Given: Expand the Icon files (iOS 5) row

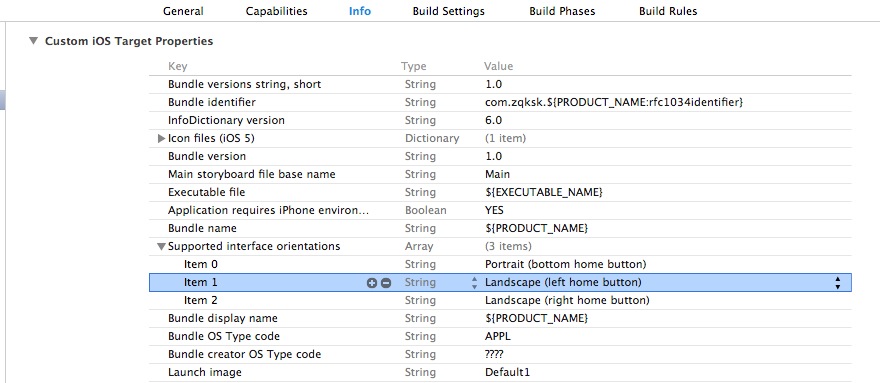Looking at the screenshot, I should 162,138.
